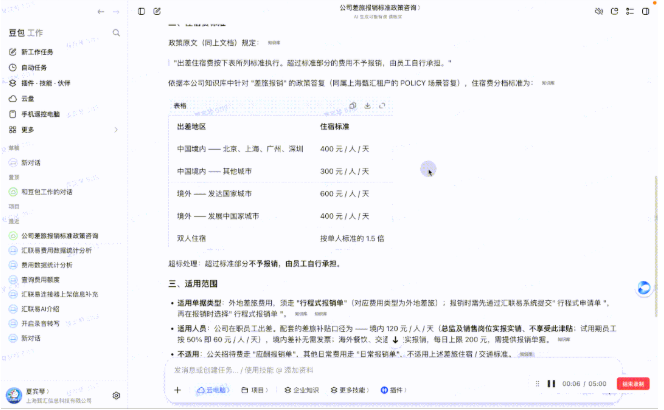Screen dimensions: 664x410
Task: Copy the table with the copy icon
Action: tap(352, 105)
